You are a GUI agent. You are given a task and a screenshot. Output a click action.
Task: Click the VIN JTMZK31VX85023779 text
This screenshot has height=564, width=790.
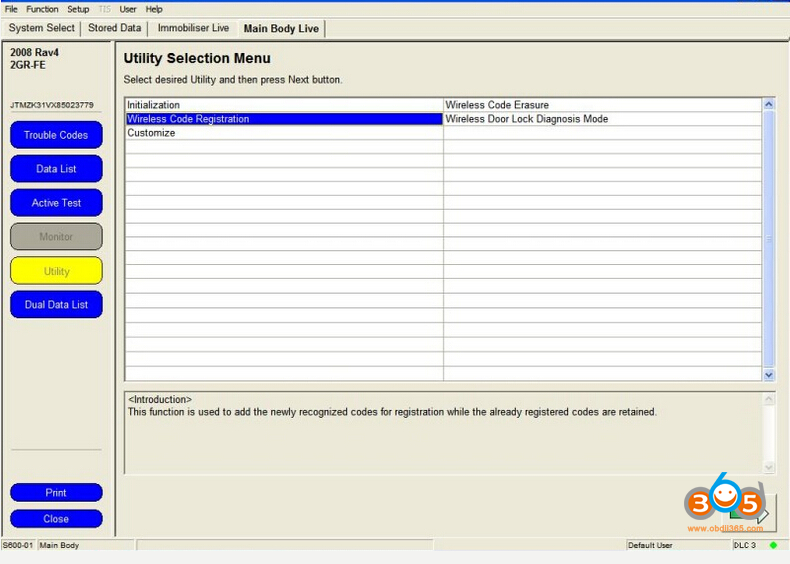click(x=52, y=105)
